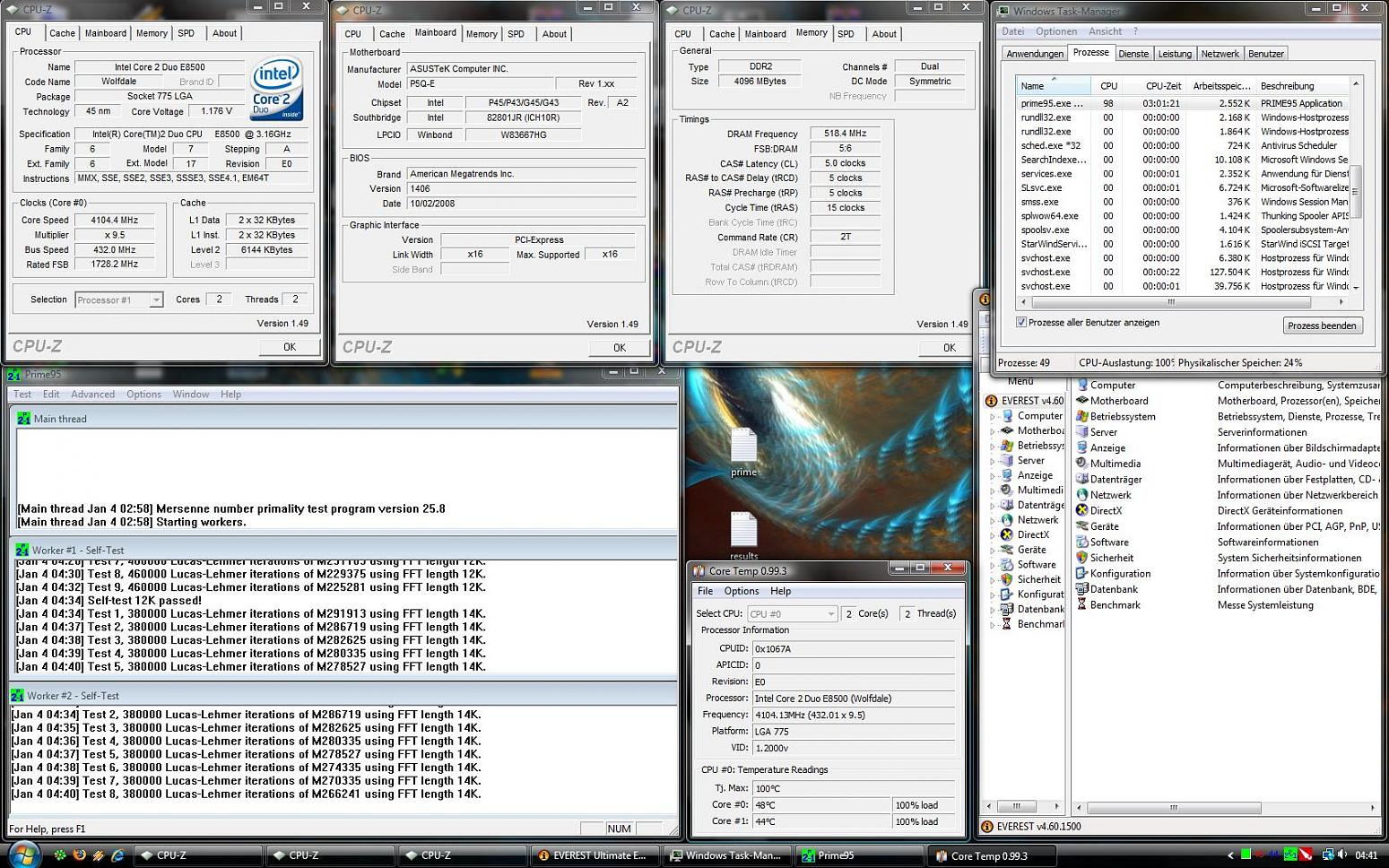Open Benchmark hourglass icon in EVEREST right pane
Screen dimensions: 1389x868
1081,604
